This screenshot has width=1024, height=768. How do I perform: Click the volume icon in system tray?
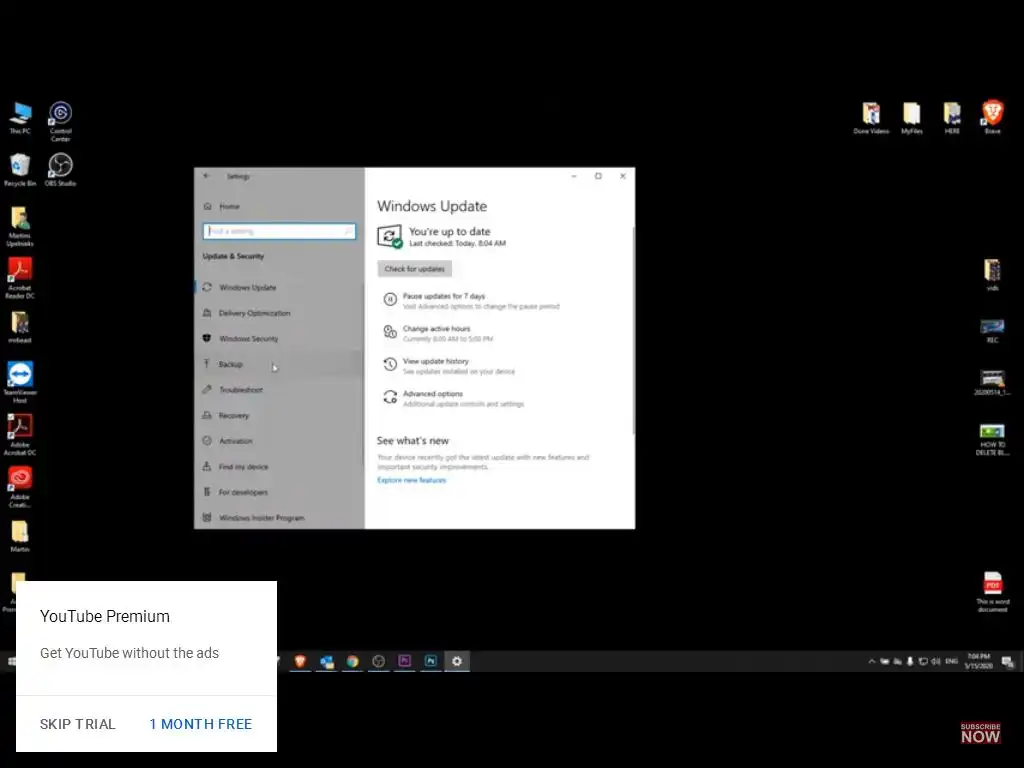pyautogui.click(x=936, y=662)
